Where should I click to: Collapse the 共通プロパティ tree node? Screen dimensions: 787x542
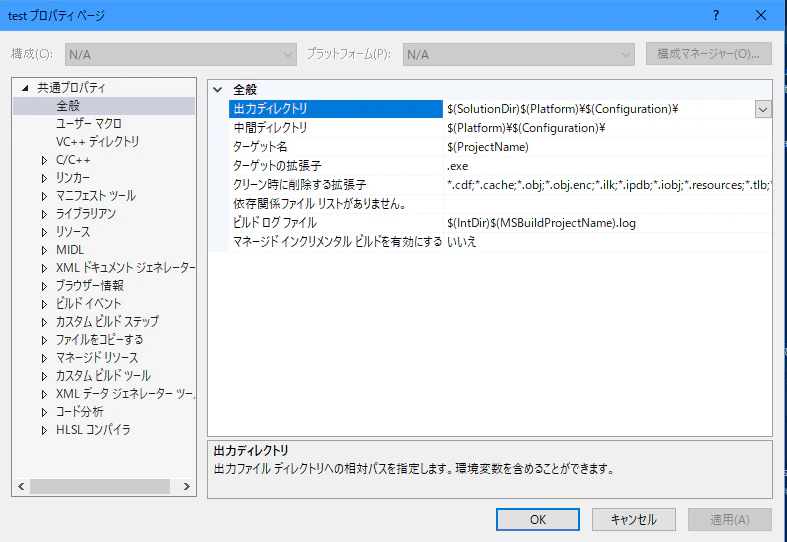[25, 88]
